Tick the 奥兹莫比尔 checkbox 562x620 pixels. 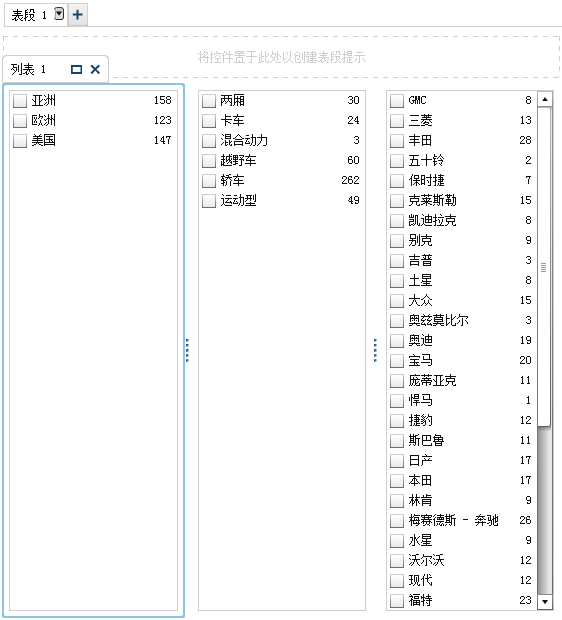coord(397,321)
